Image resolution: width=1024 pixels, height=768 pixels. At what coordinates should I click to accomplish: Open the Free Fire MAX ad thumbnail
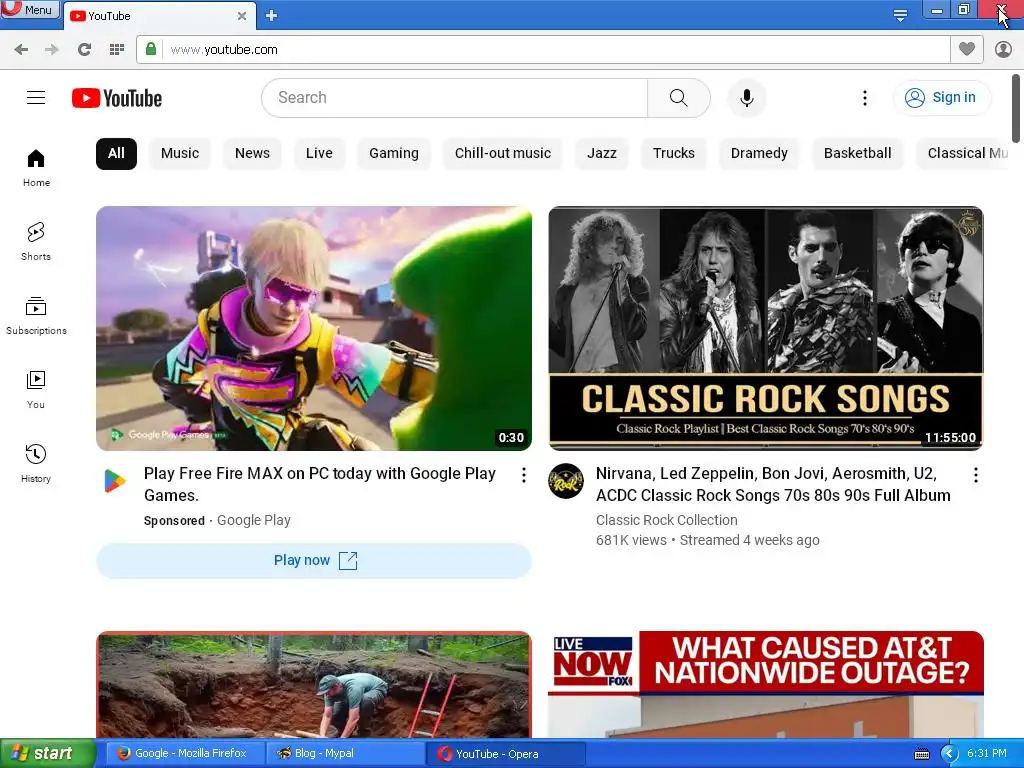point(313,328)
